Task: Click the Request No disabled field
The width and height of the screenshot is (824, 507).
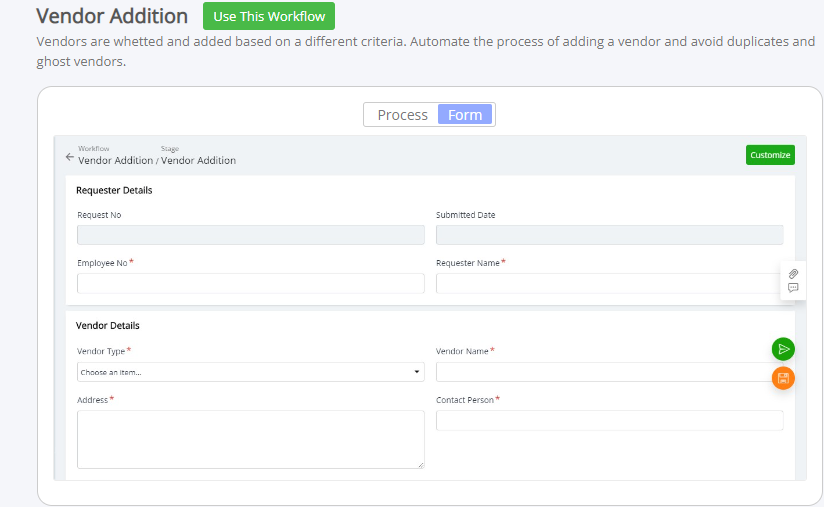Action: point(251,235)
